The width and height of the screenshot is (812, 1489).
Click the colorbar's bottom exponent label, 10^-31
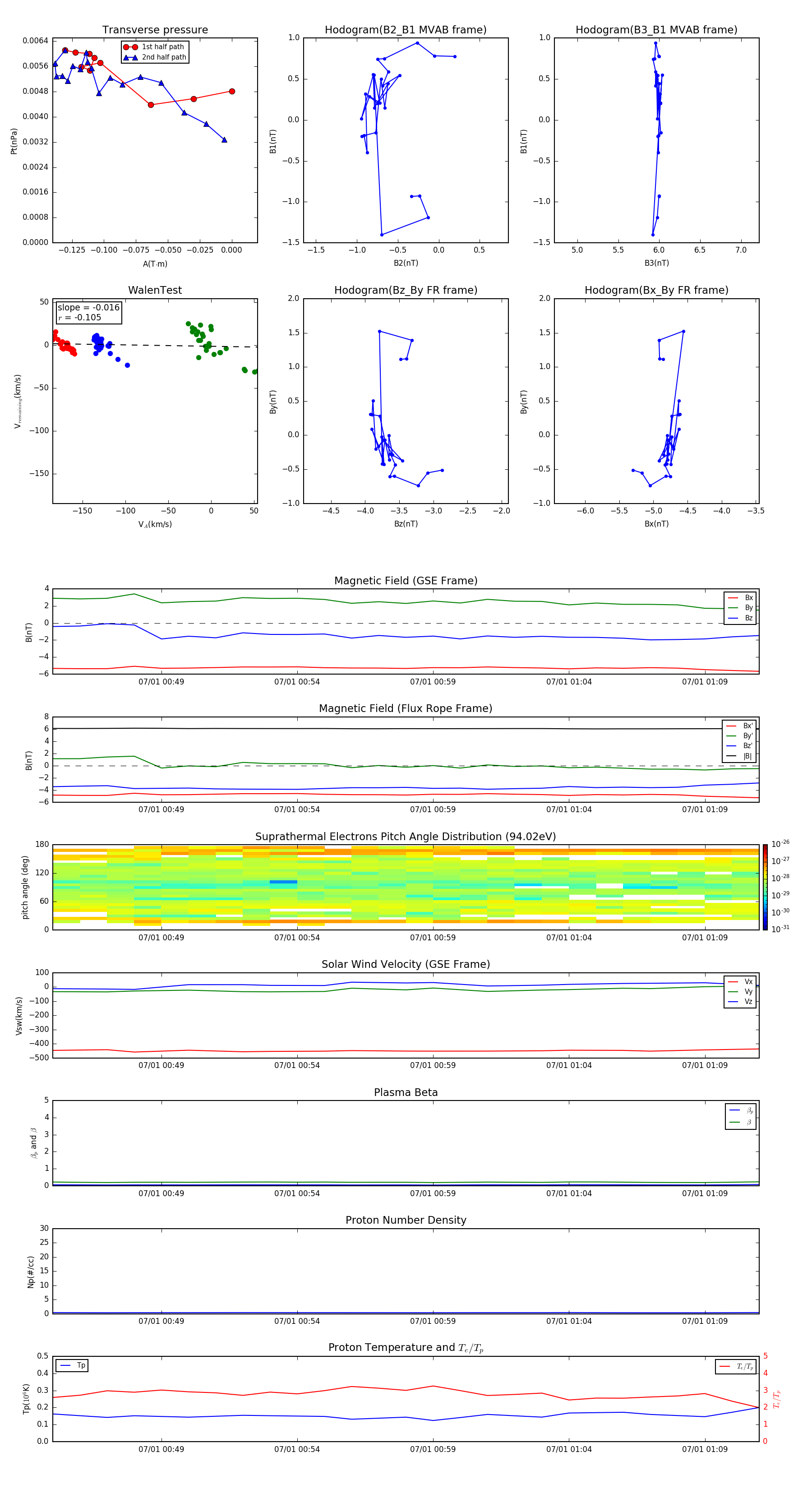(x=781, y=929)
